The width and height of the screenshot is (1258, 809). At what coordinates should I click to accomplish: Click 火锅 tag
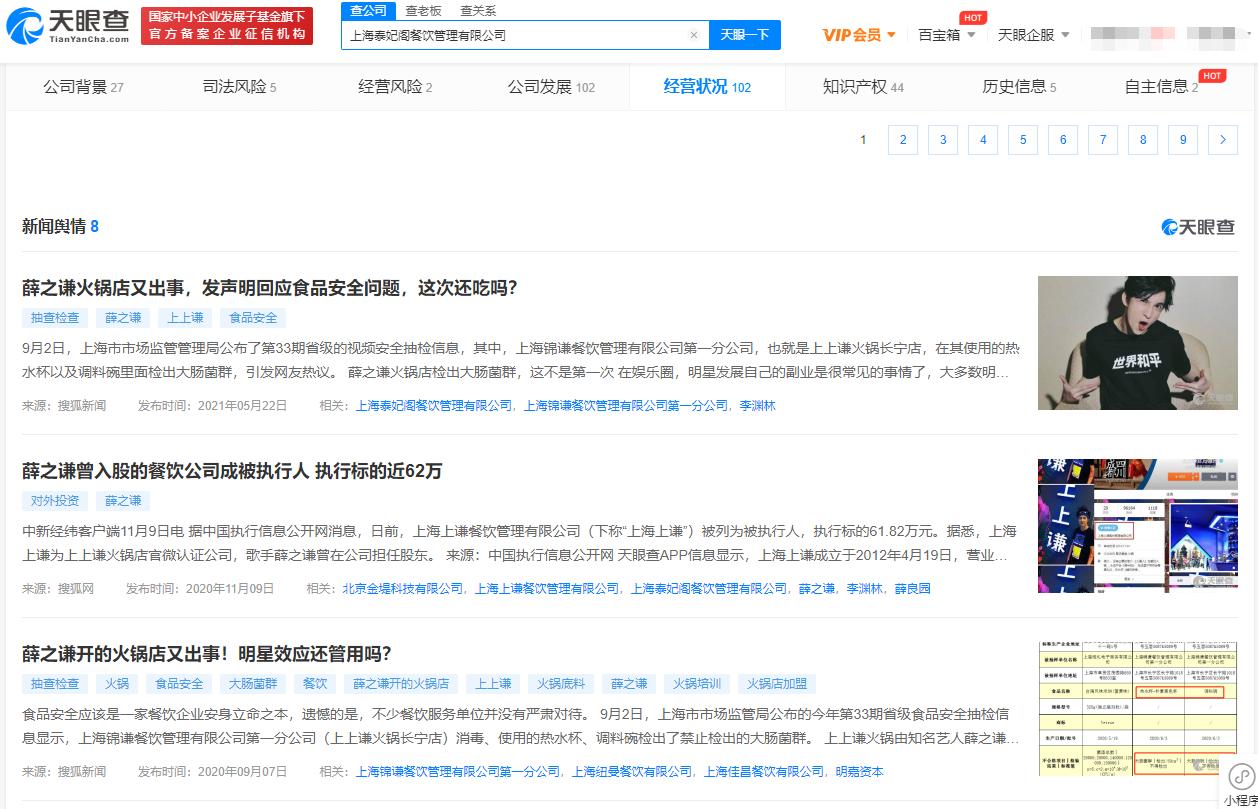(117, 684)
